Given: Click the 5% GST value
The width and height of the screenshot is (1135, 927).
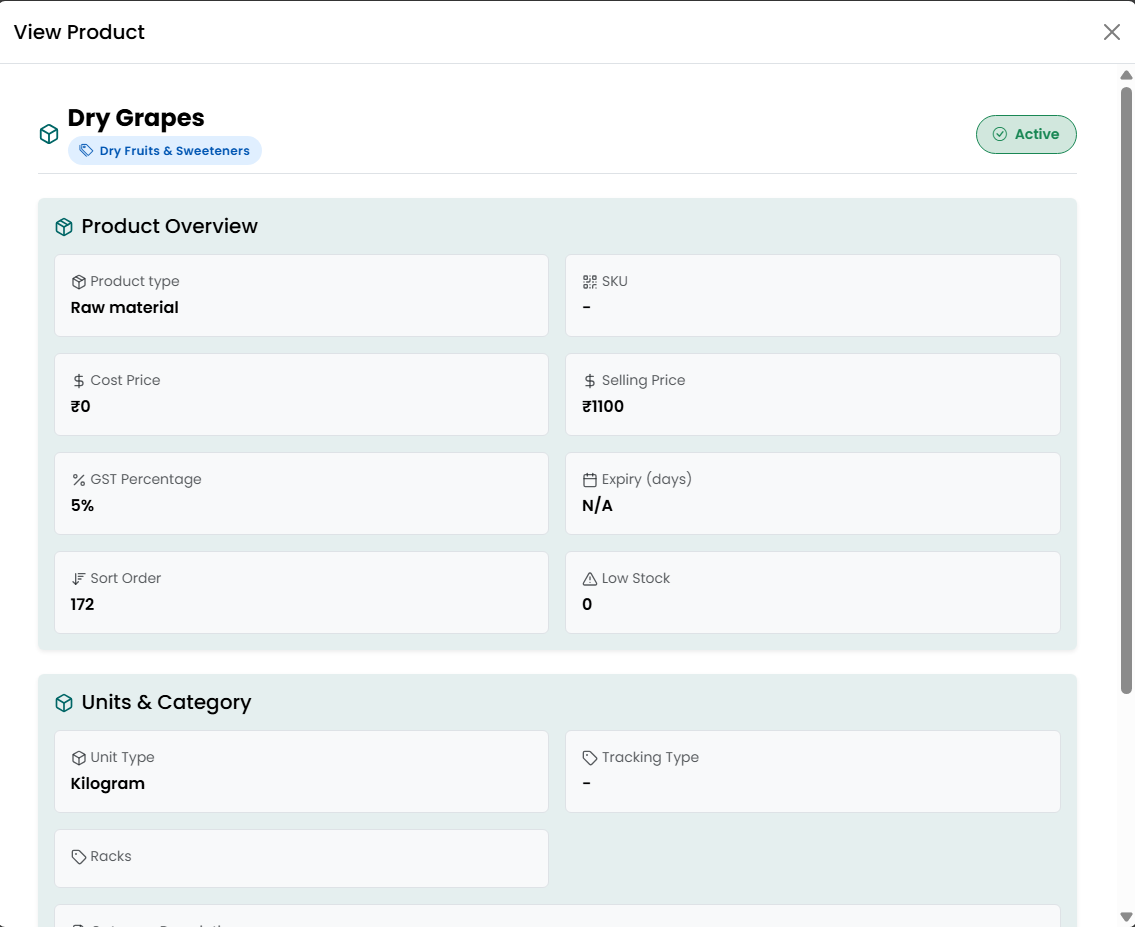Looking at the screenshot, I should point(83,506).
